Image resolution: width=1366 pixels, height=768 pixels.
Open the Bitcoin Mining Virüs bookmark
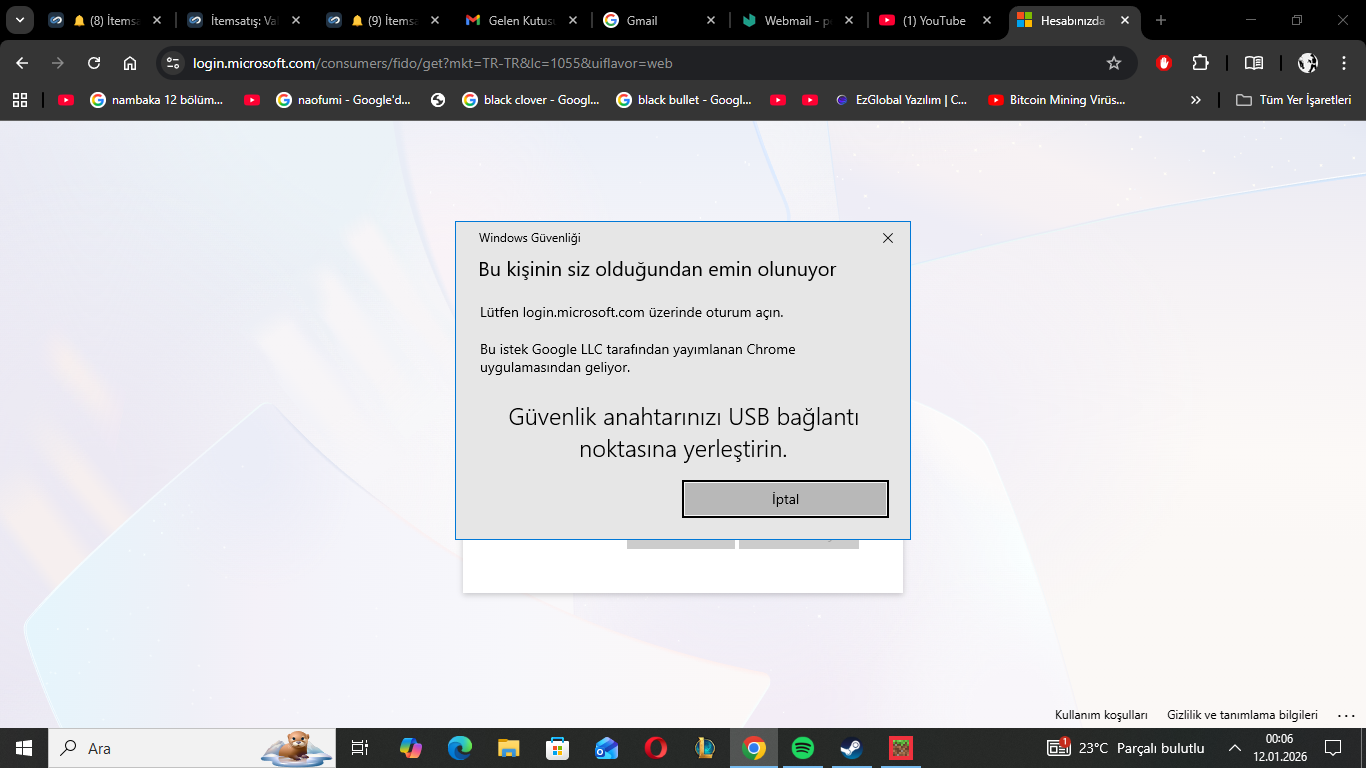click(1057, 100)
